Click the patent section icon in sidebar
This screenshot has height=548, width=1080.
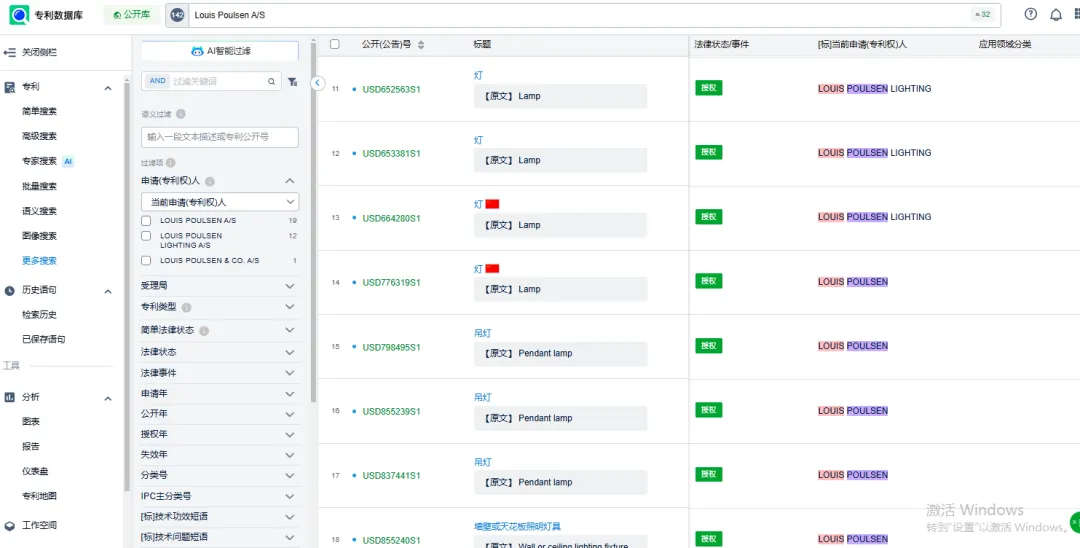tap(10, 87)
